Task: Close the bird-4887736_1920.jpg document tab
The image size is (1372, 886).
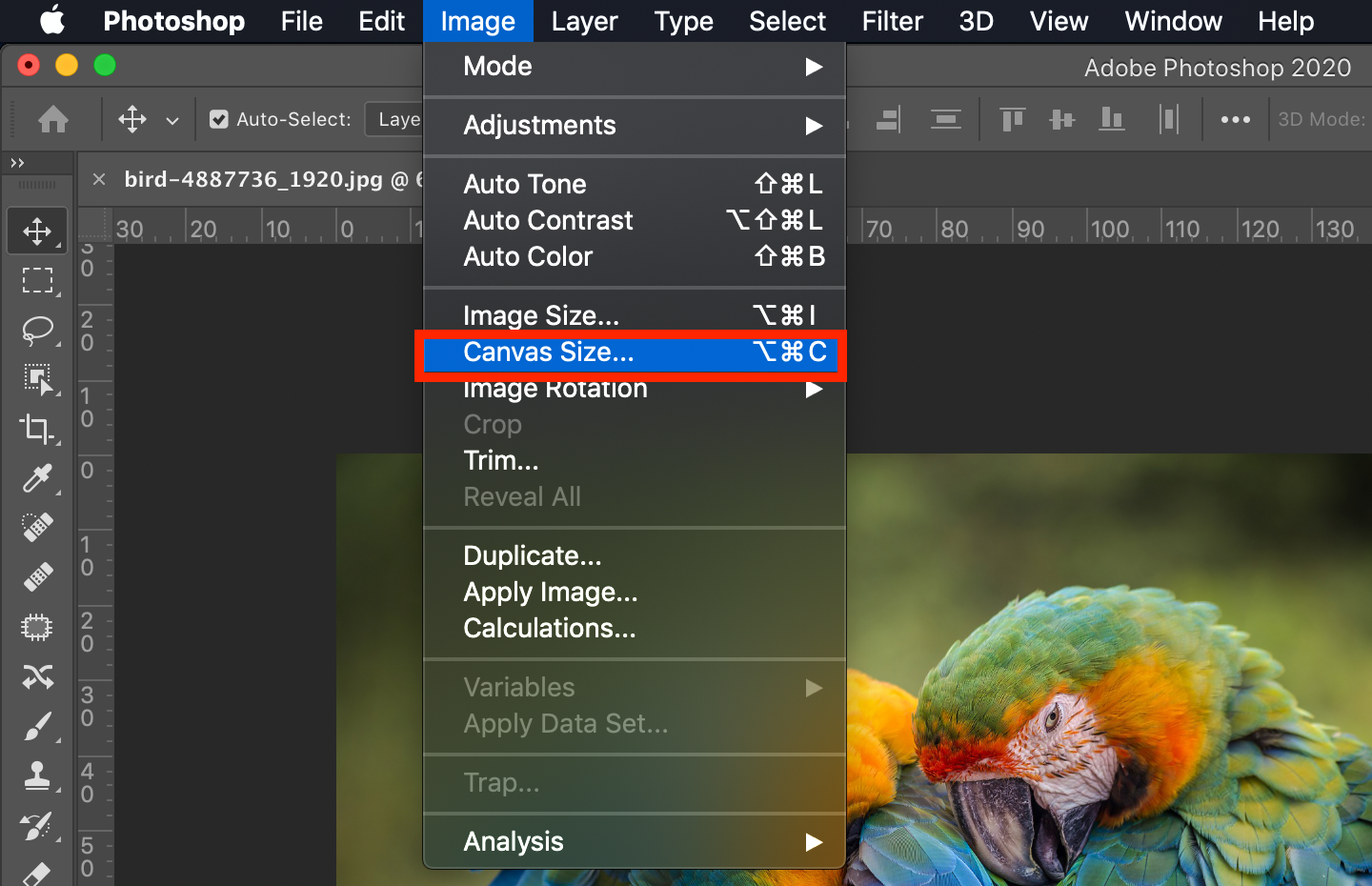Action: point(99,179)
